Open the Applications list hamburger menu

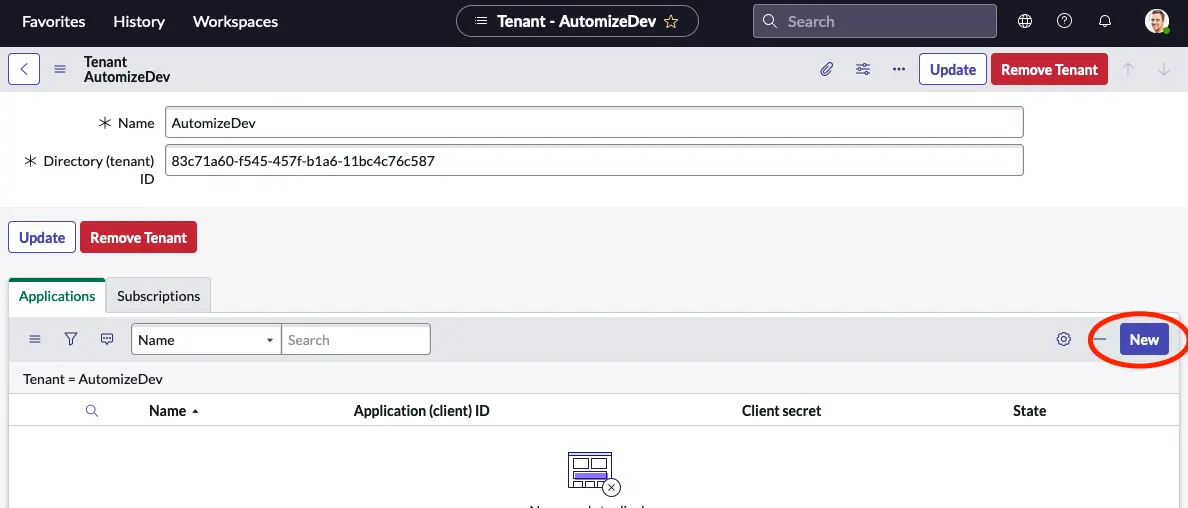point(35,339)
